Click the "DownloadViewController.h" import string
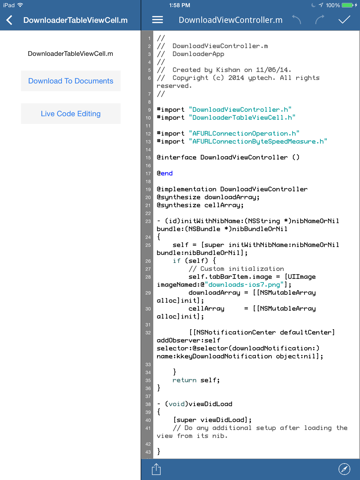The image size is (360, 480). 240,109
